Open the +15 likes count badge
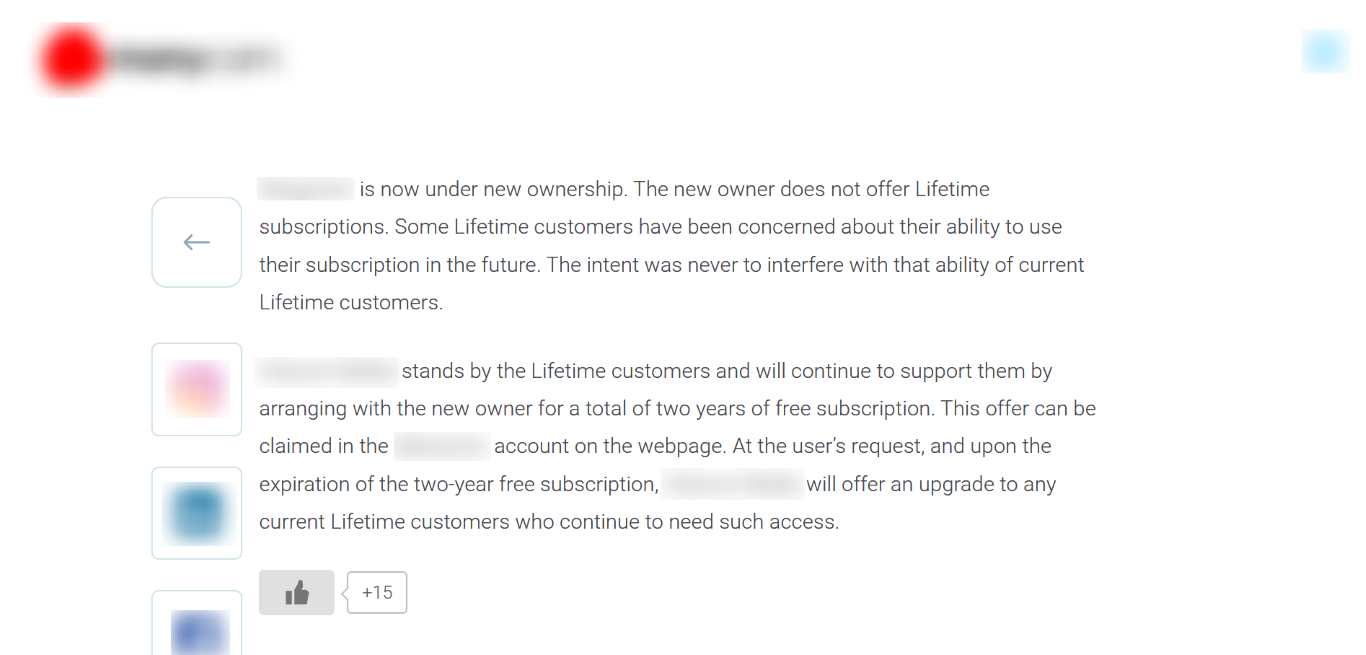This screenshot has width=1366, height=655. pyautogui.click(x=377, y=592)
